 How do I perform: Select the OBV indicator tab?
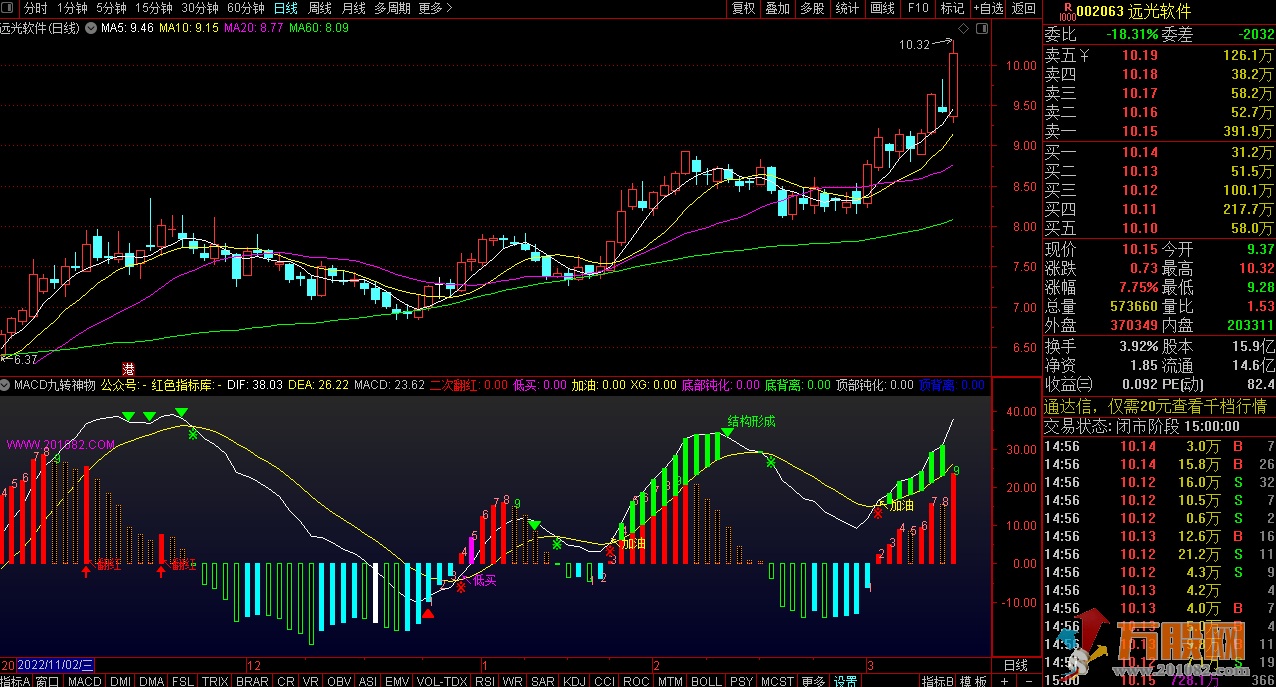pyautogui.click(x=340, y=680)
